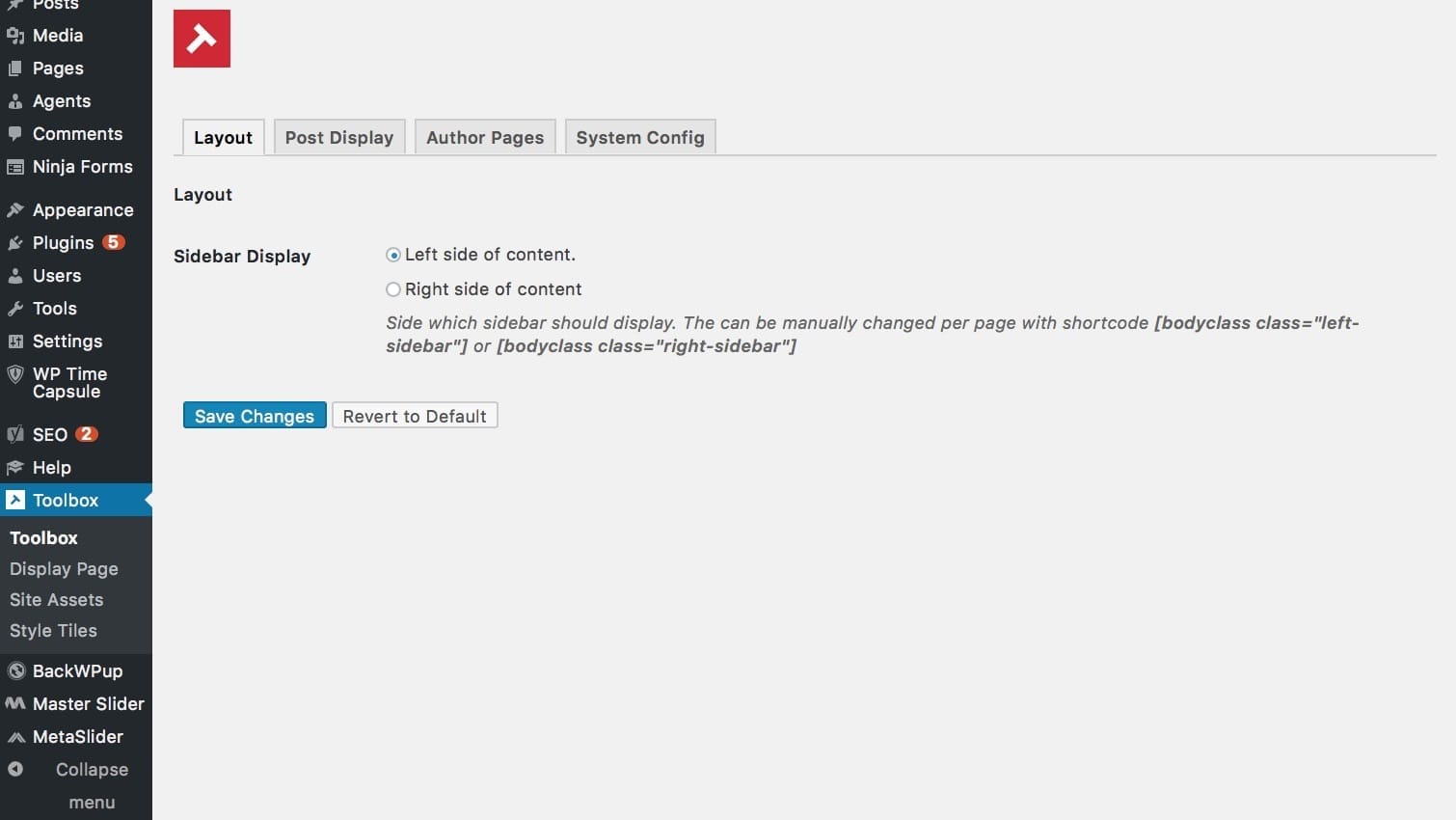Select Left side of content radio
1456x820 pixels.
(393, 255)
